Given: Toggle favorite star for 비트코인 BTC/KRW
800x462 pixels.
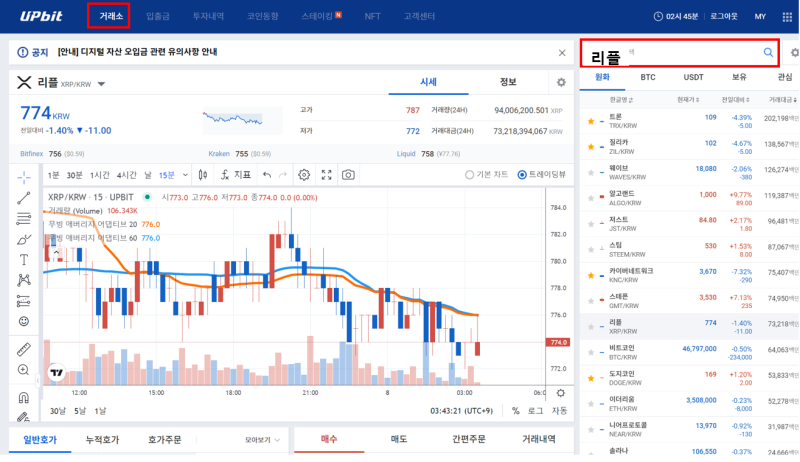Looking at the screenshot, I should point(591,352).
